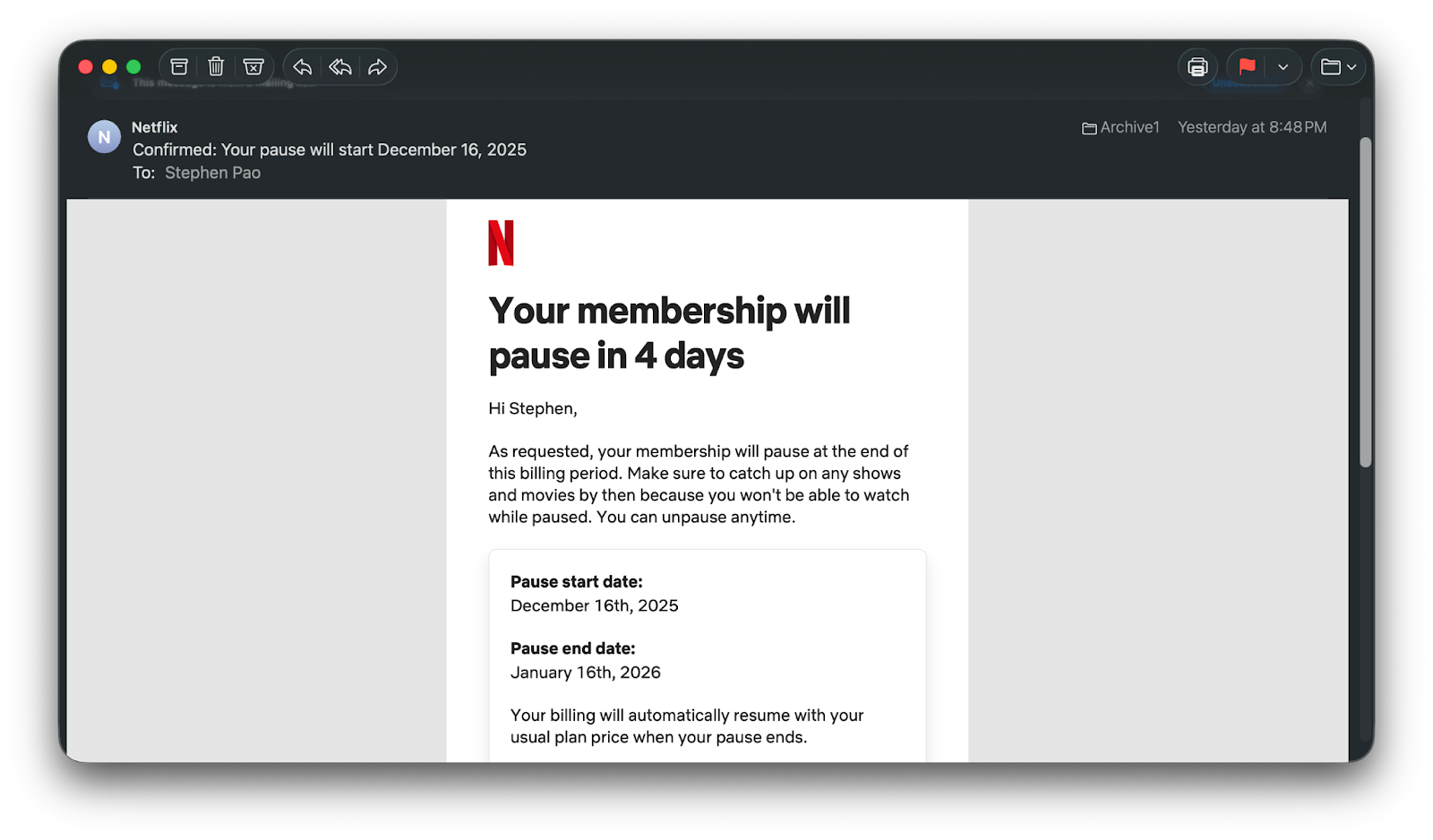Viewport: 1433px width, 840px height.
Task: Click the subject line 'Confirmed: Your pause will start'
Action: coord(330,150)
